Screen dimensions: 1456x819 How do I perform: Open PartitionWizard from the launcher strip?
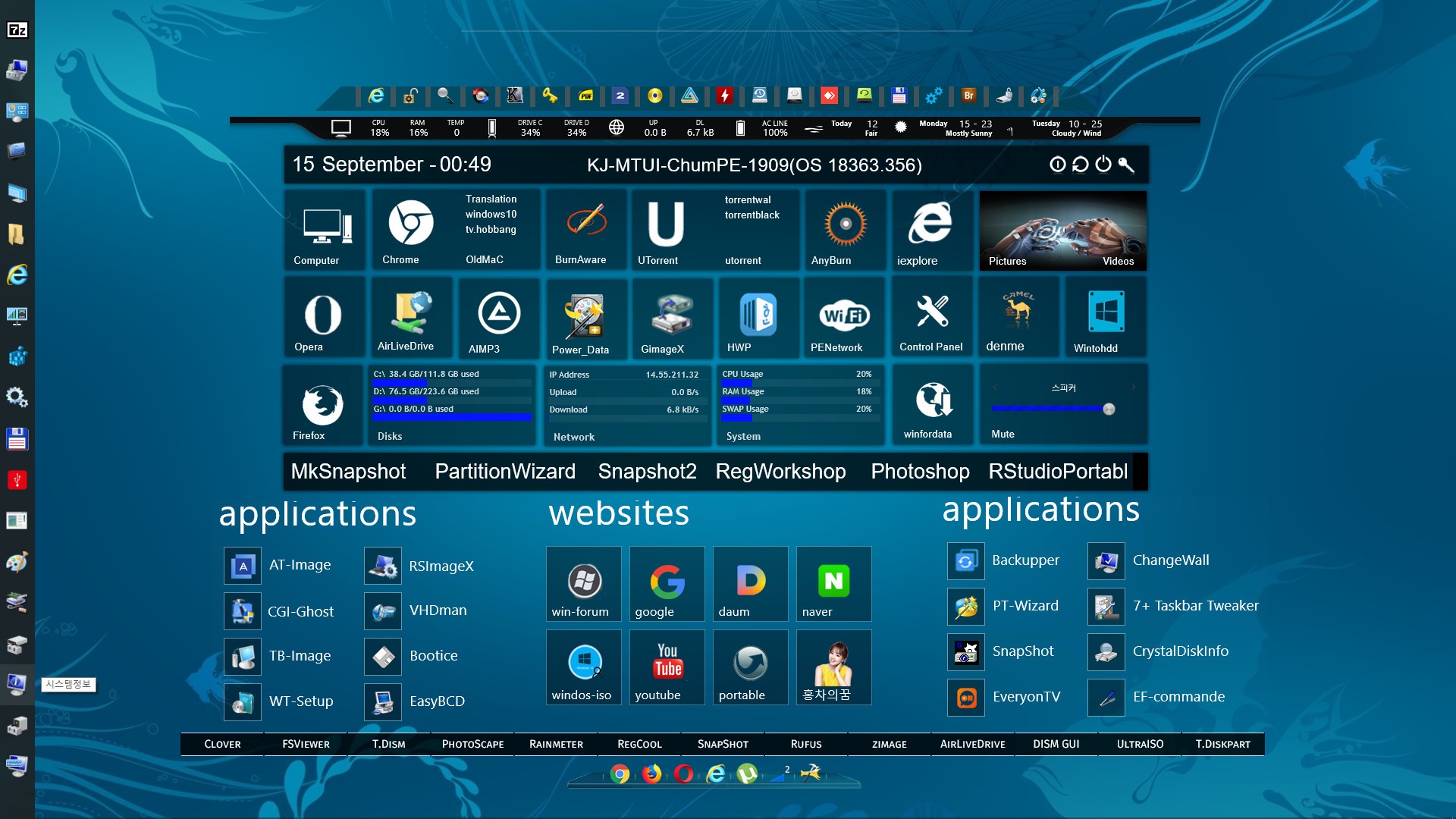point(505,472)
